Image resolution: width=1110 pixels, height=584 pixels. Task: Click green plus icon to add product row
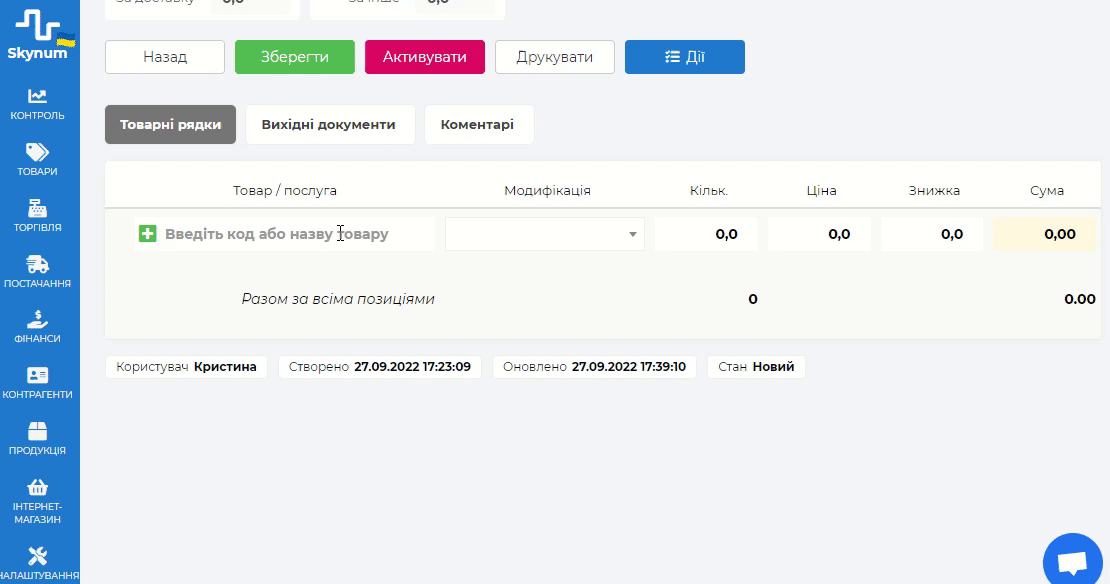[x=147, y=234]
